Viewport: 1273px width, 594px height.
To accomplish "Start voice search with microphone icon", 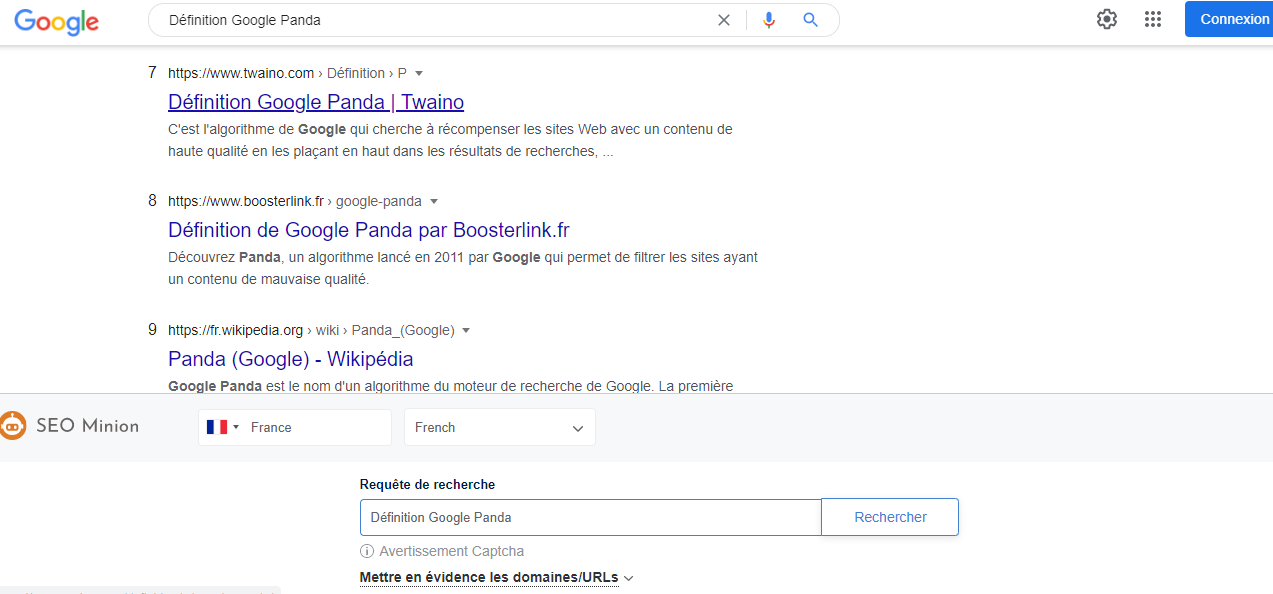I will (768, 20).
